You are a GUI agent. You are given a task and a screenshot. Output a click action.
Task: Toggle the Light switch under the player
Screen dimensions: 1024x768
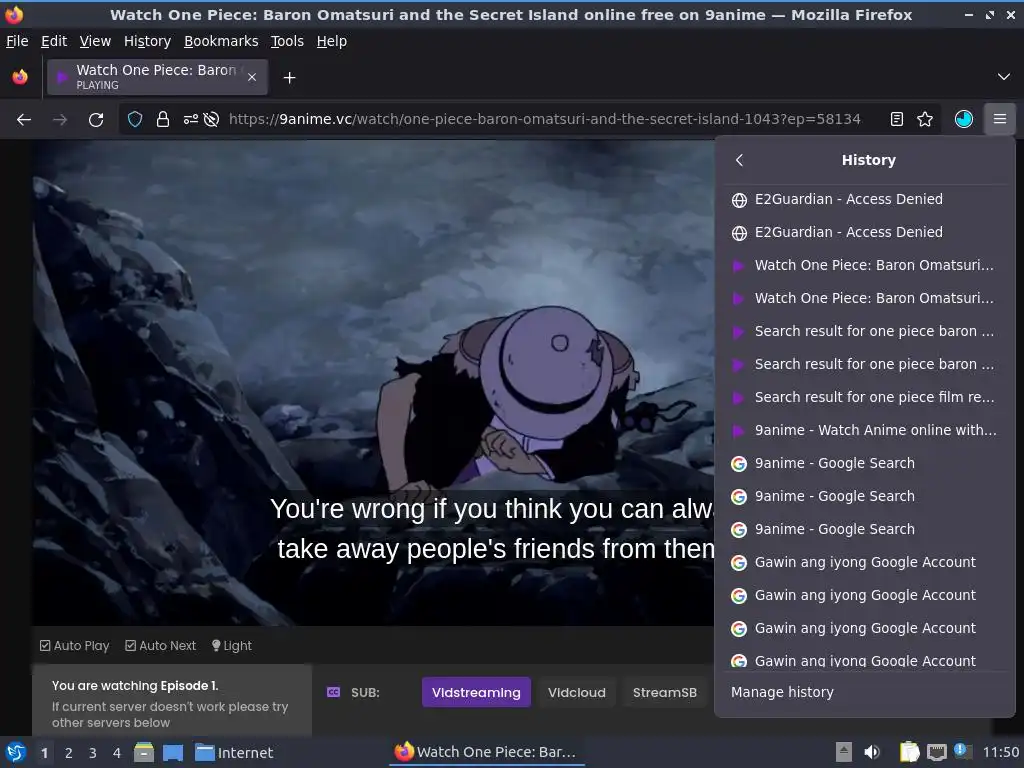232,645
